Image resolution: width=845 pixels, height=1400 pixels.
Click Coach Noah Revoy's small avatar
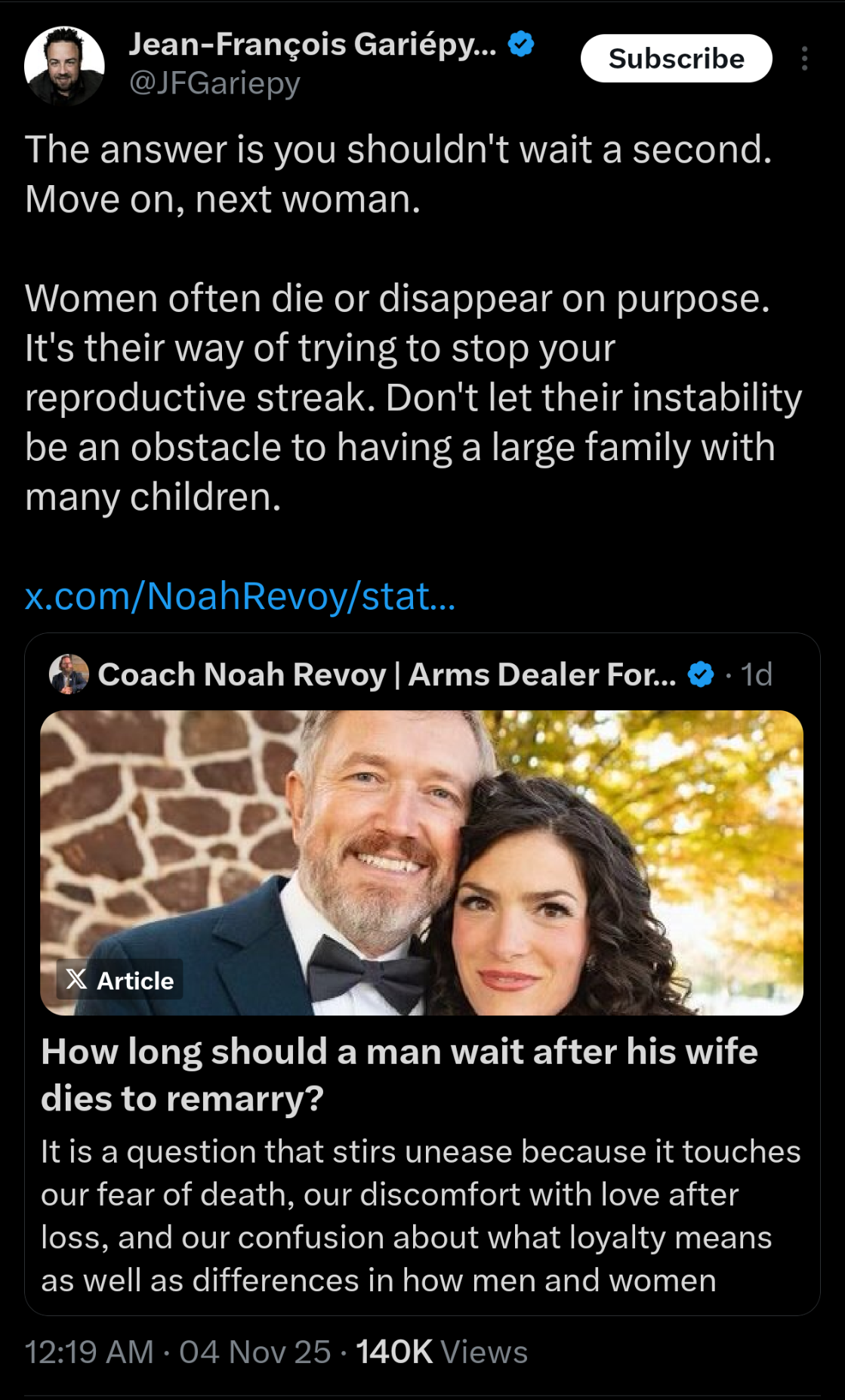click(69, 674)
